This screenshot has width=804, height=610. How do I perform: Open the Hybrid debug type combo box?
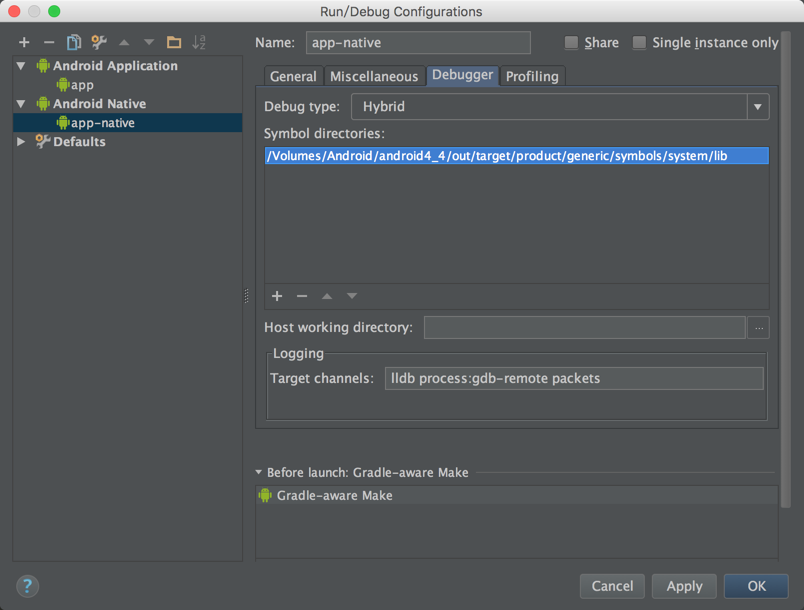coord(560,107)
